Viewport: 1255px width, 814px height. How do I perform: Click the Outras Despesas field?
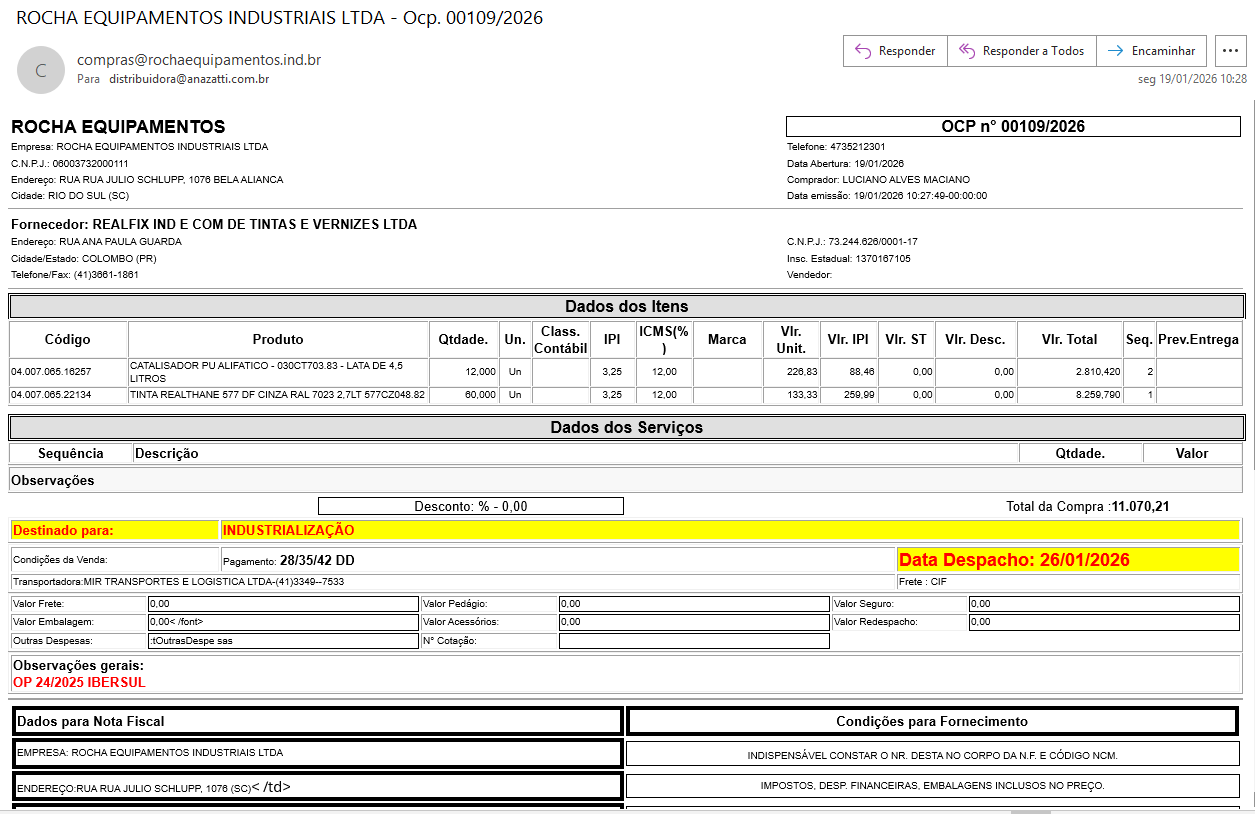coord(283,641)
